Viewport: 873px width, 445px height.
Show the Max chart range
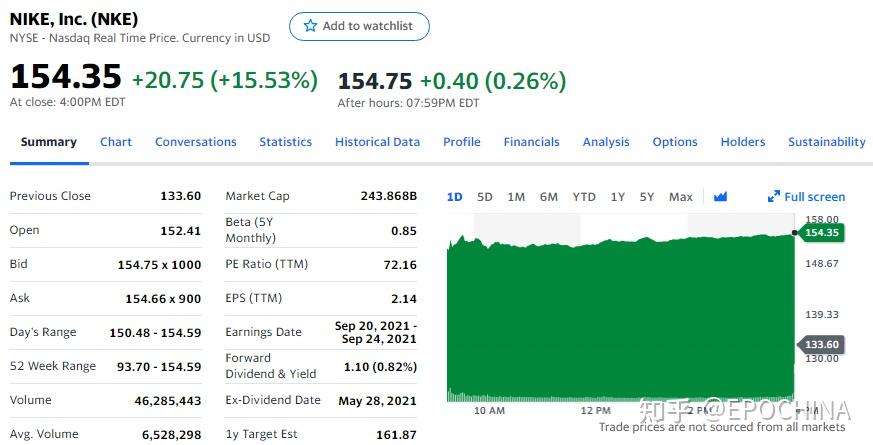pos(680,197)
